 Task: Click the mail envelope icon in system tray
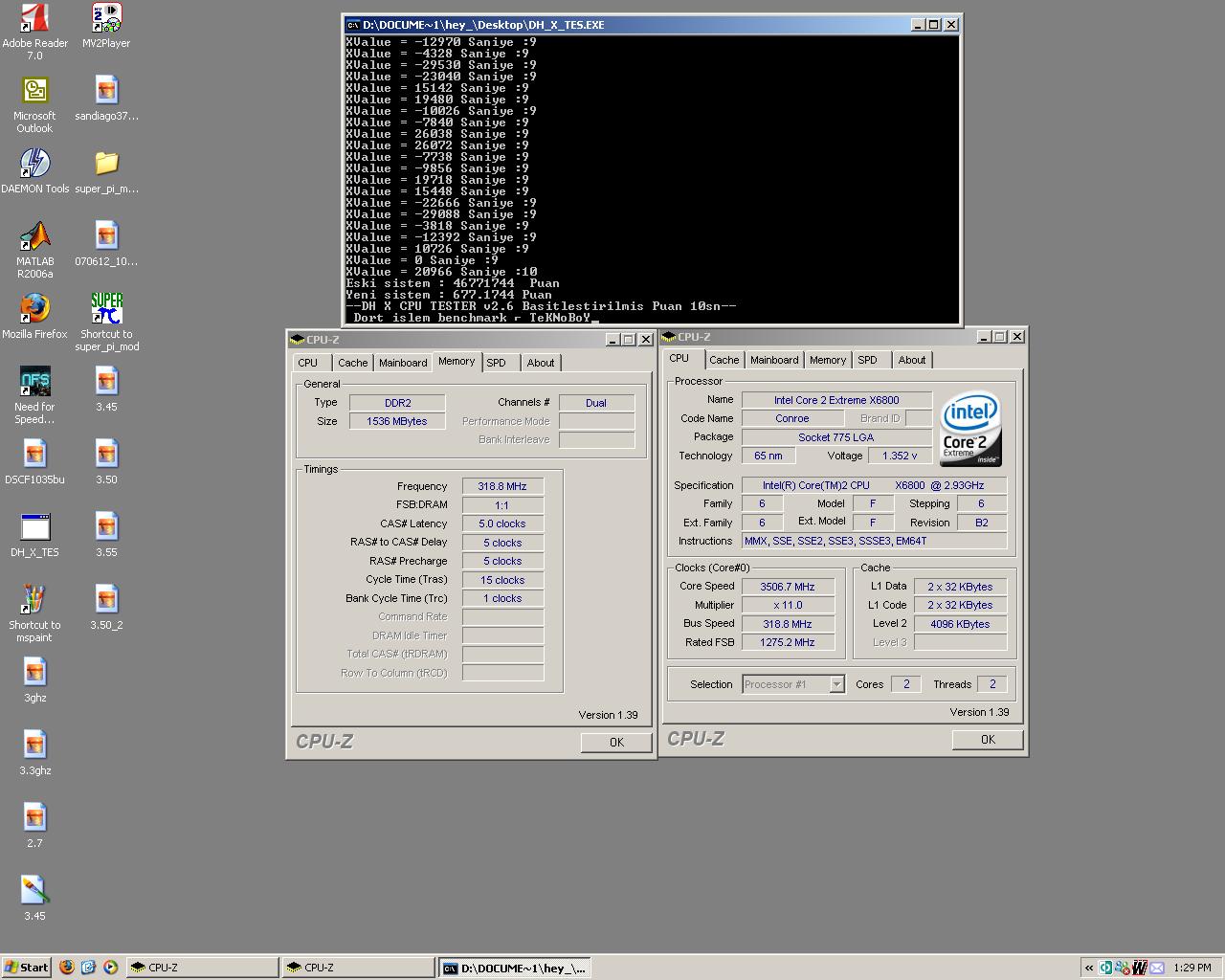point(1157,968)
